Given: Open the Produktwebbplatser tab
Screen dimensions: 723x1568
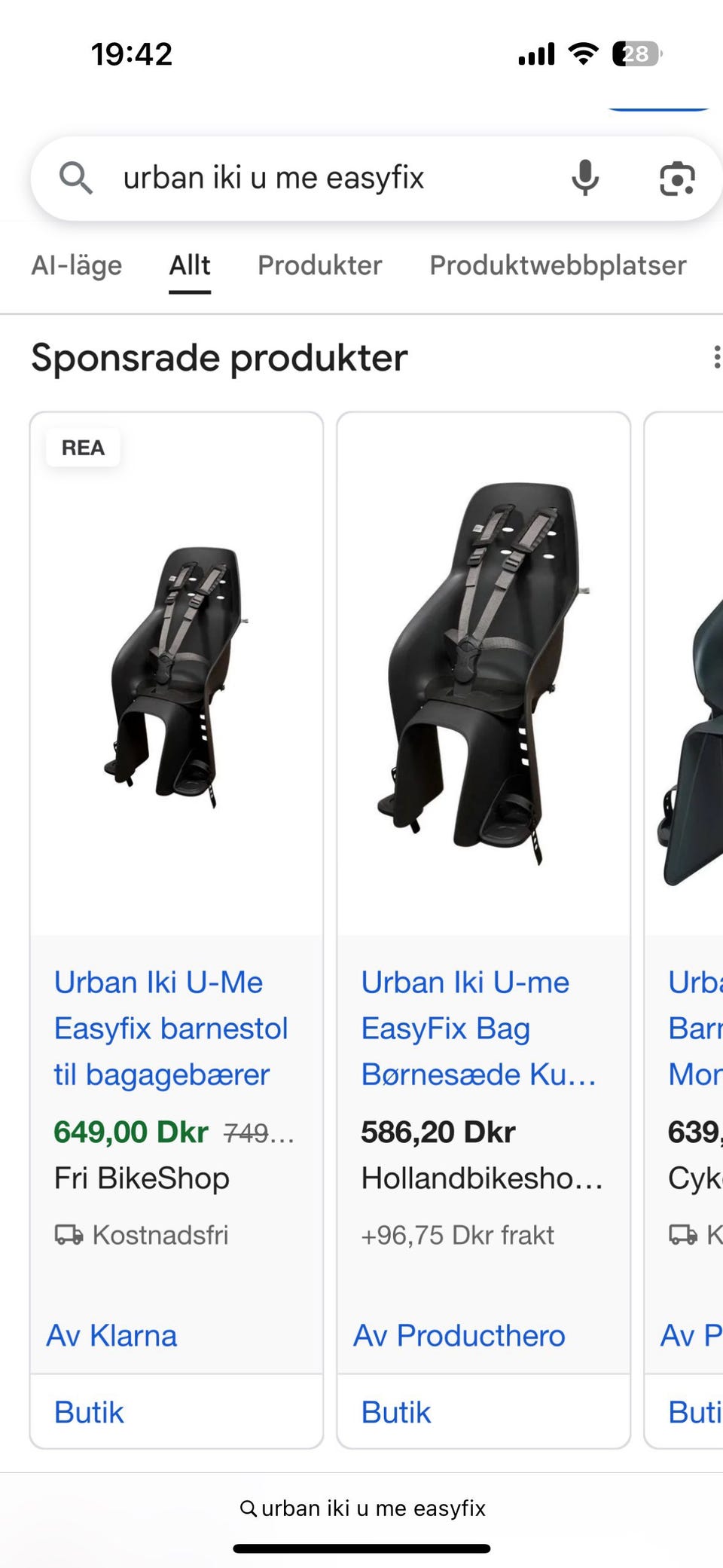Looking at the screenshot, I should pyautogui.click(x=558, y=265).
